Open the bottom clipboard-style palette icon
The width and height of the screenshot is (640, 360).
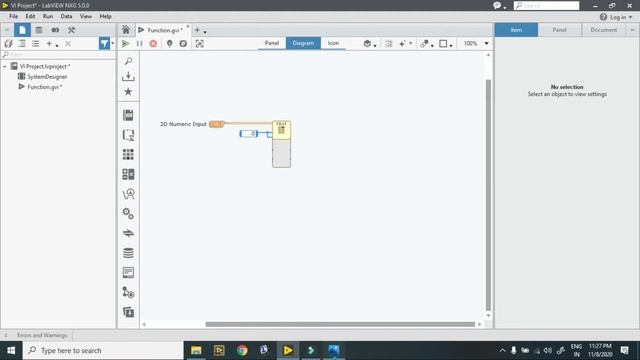tap(128, 312)
